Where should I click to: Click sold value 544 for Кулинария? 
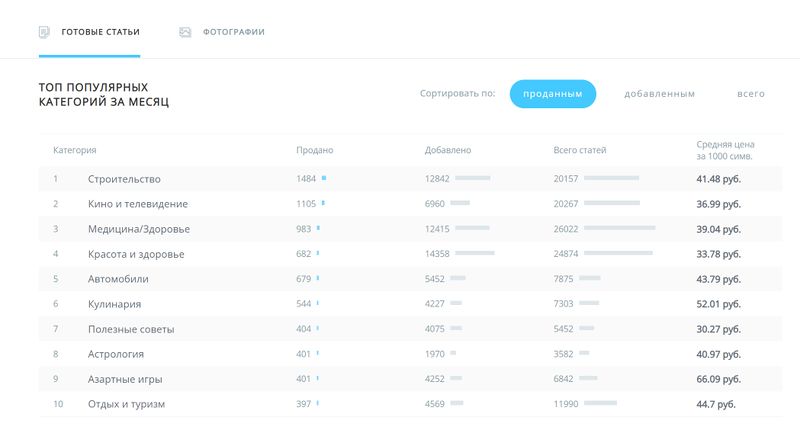coord(303,303)
